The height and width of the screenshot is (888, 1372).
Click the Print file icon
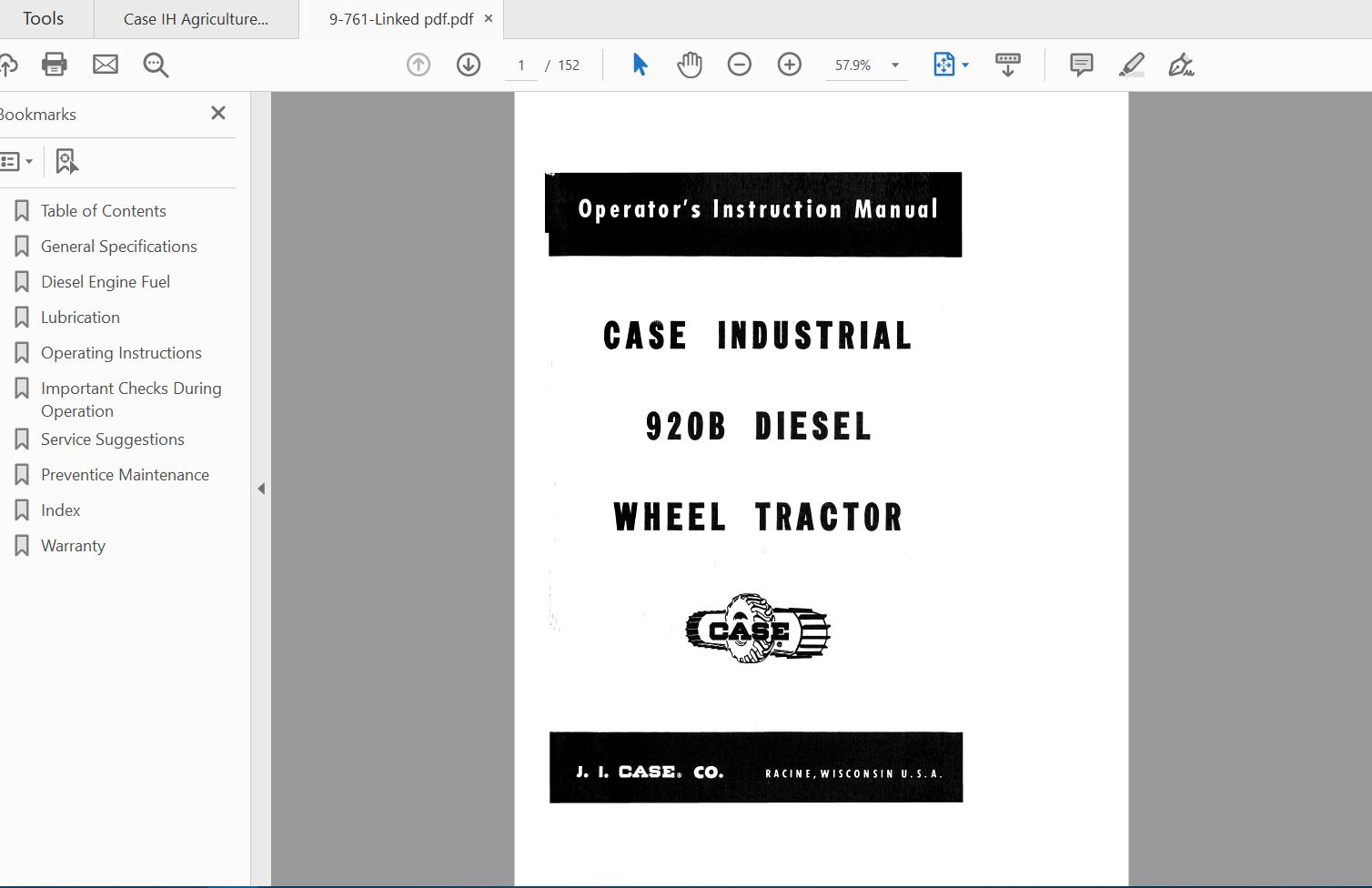[55, 65]
